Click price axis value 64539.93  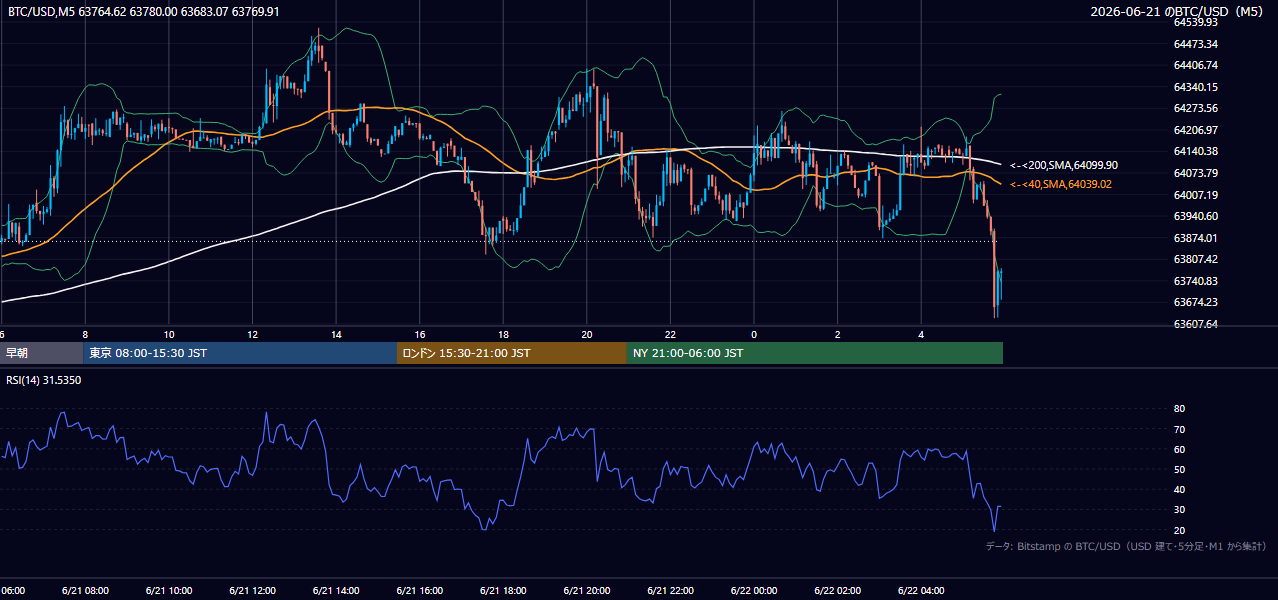click(1196, 22)
